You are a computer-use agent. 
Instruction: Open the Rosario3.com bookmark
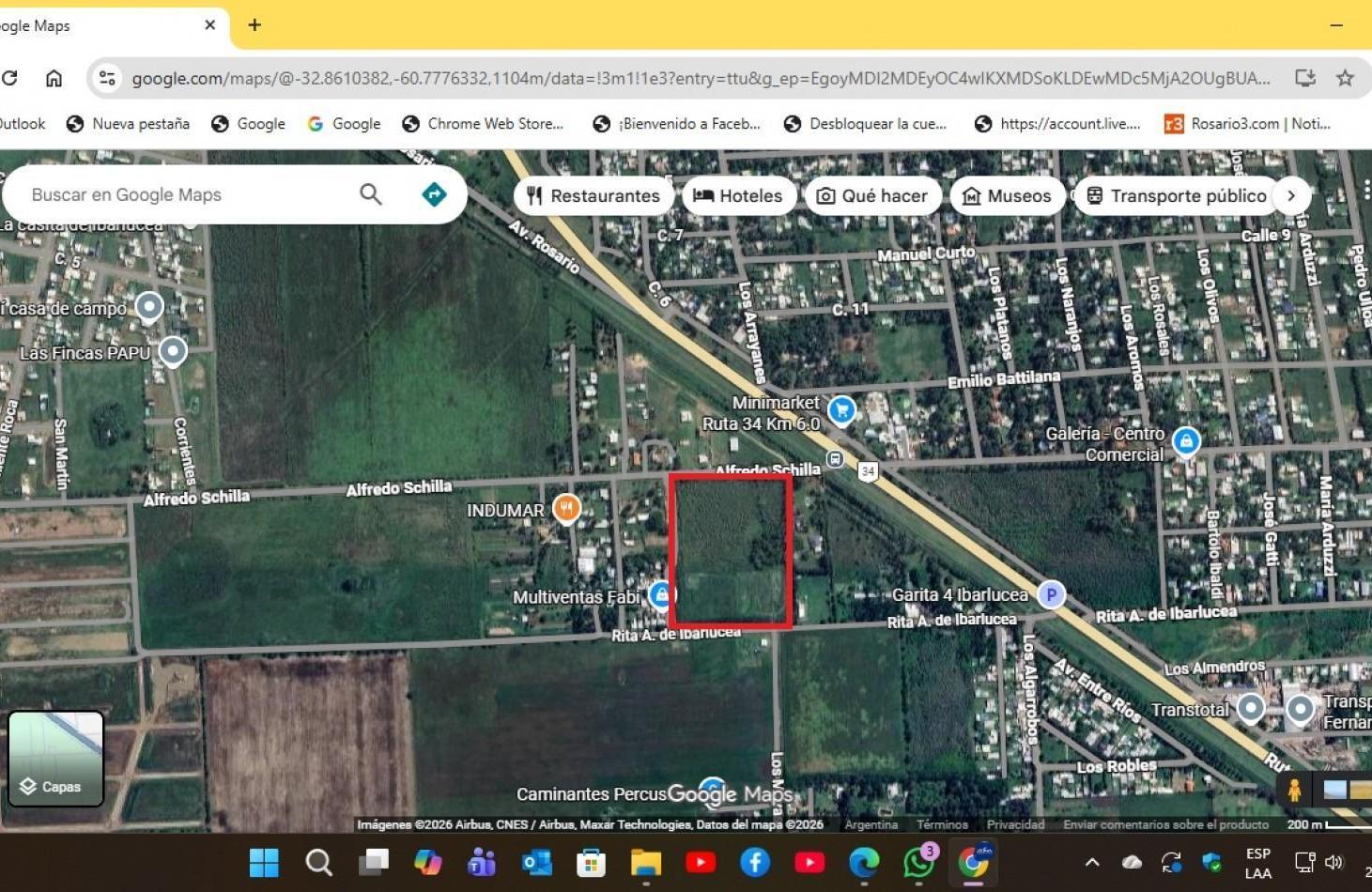(x=1247, y=124)
